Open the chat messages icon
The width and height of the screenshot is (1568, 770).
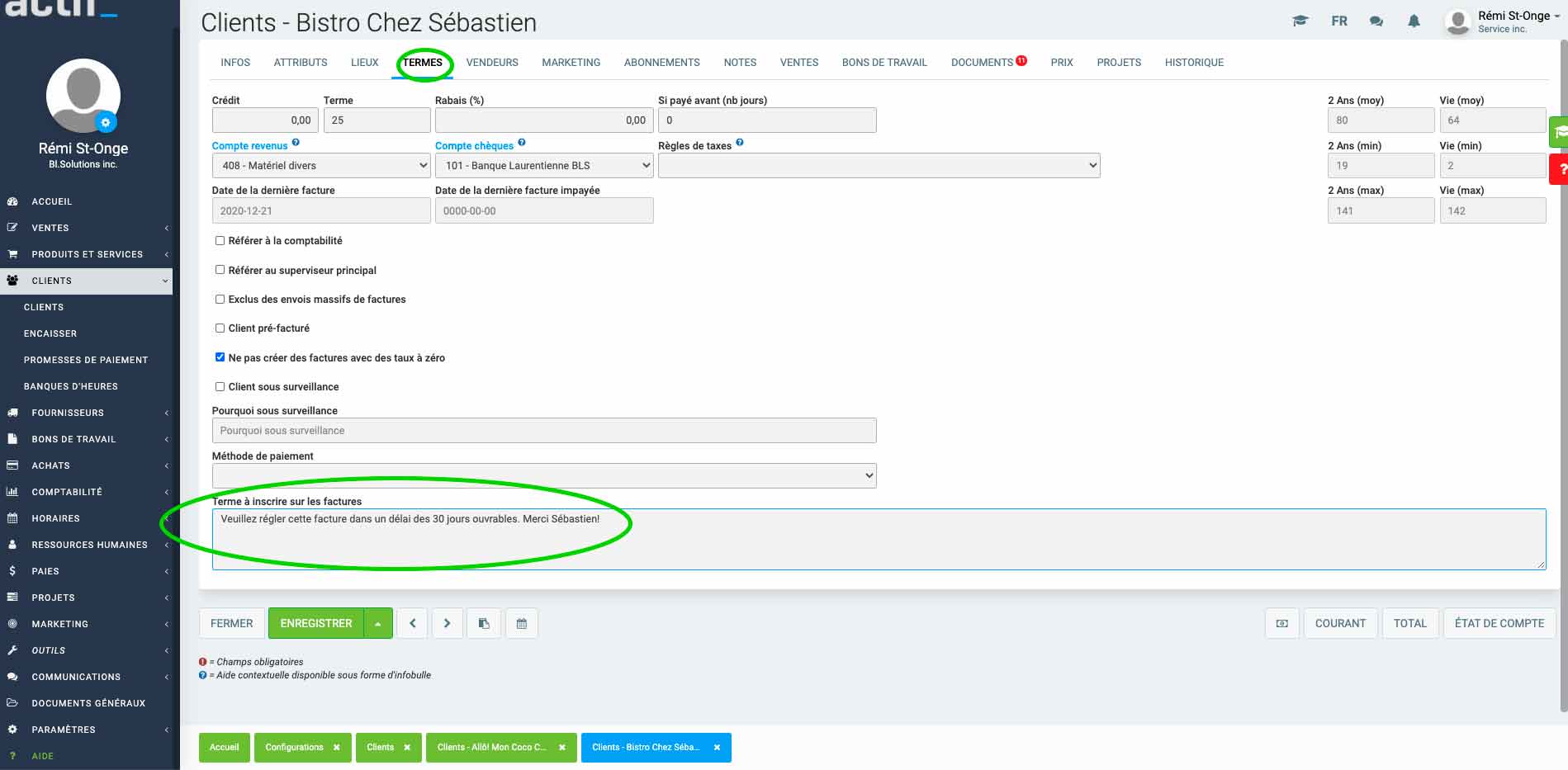point(1376,21)
